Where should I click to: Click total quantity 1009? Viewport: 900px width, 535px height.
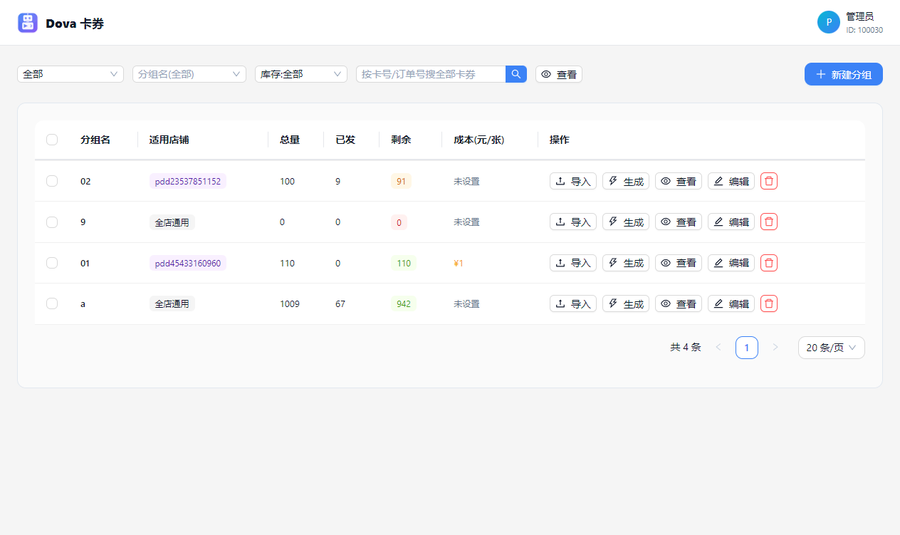click(x=290, y=304)
